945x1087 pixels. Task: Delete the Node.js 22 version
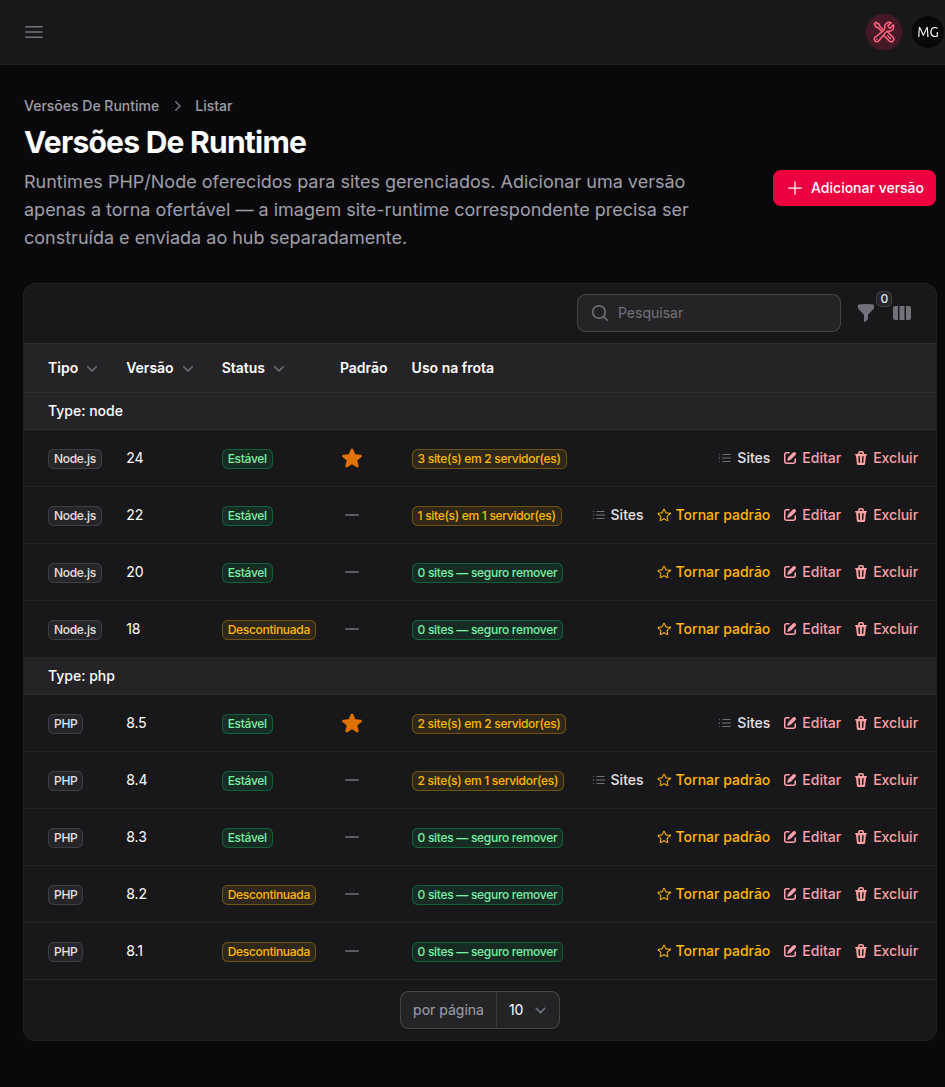point(886,515)
